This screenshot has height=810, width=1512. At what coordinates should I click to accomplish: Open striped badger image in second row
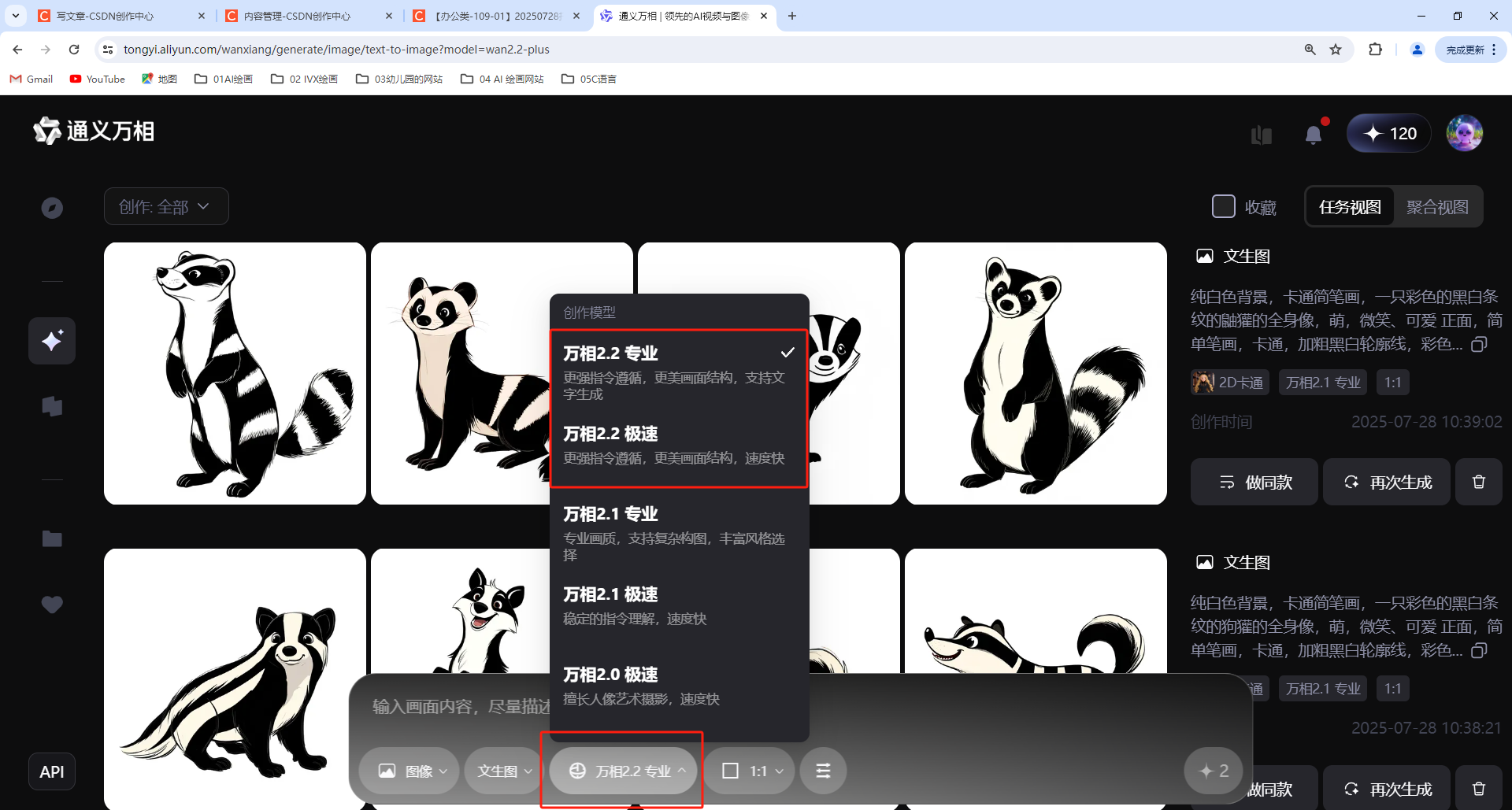click(x=235, y=679)
